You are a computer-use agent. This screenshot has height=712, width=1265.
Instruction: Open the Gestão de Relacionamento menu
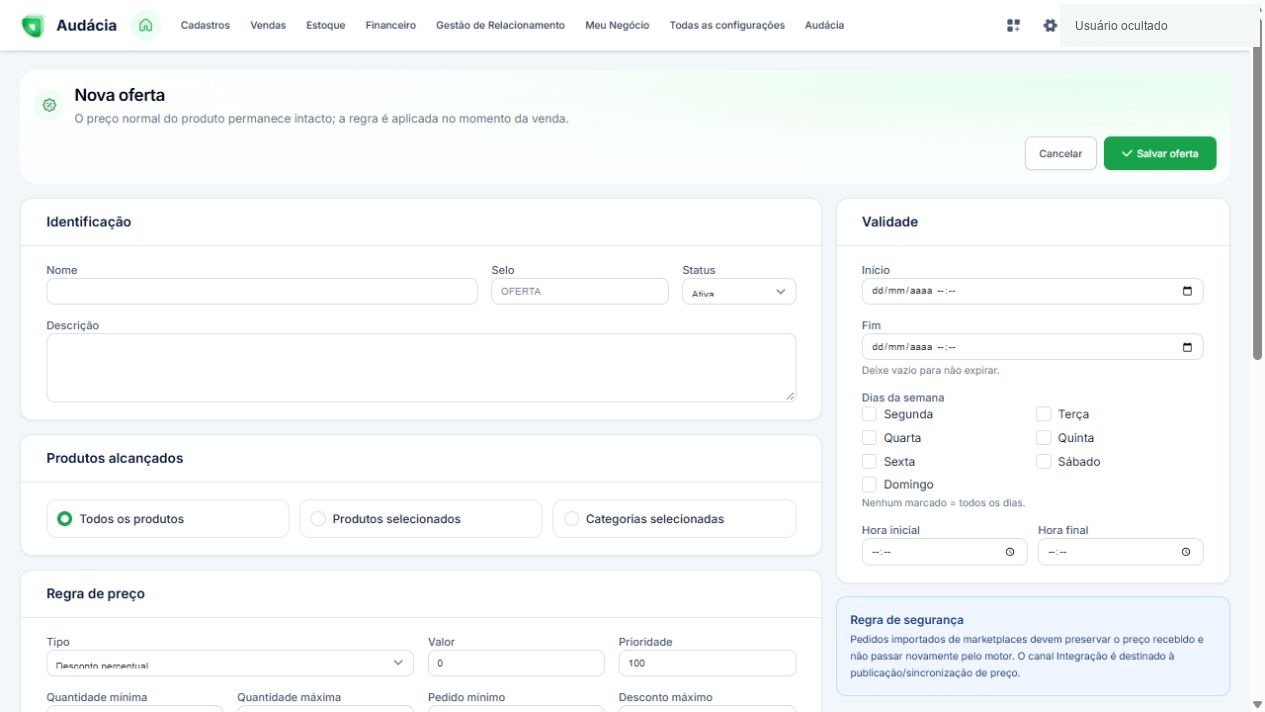500,25
